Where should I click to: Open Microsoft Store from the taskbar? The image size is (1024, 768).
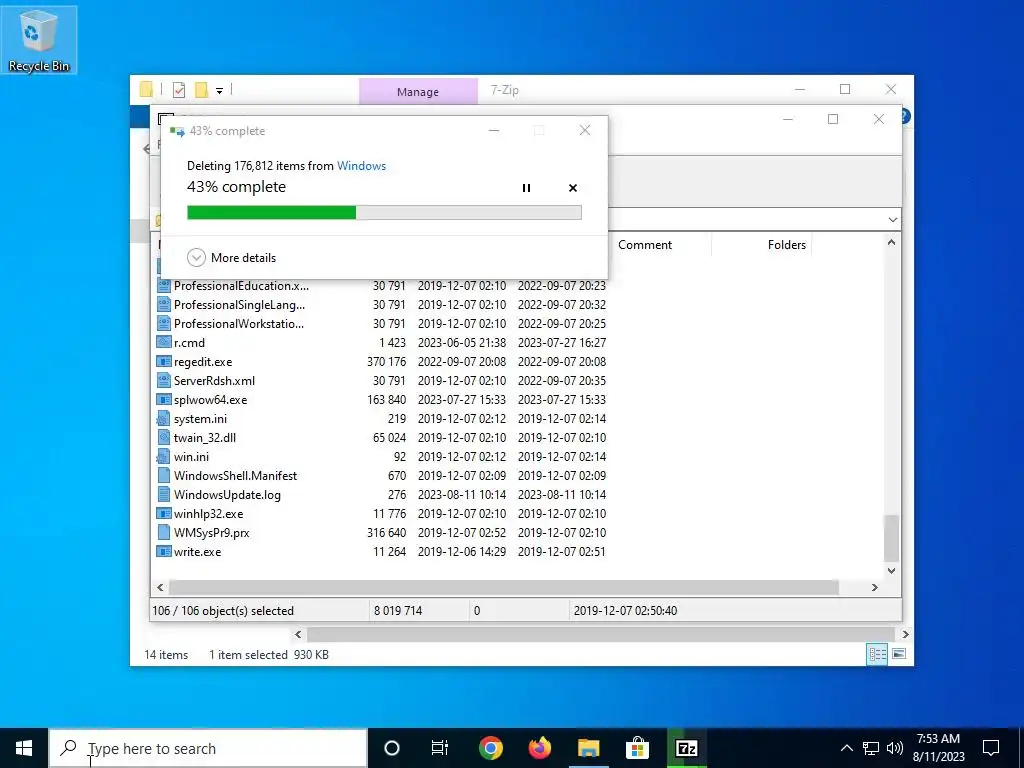tap(637, 748)
